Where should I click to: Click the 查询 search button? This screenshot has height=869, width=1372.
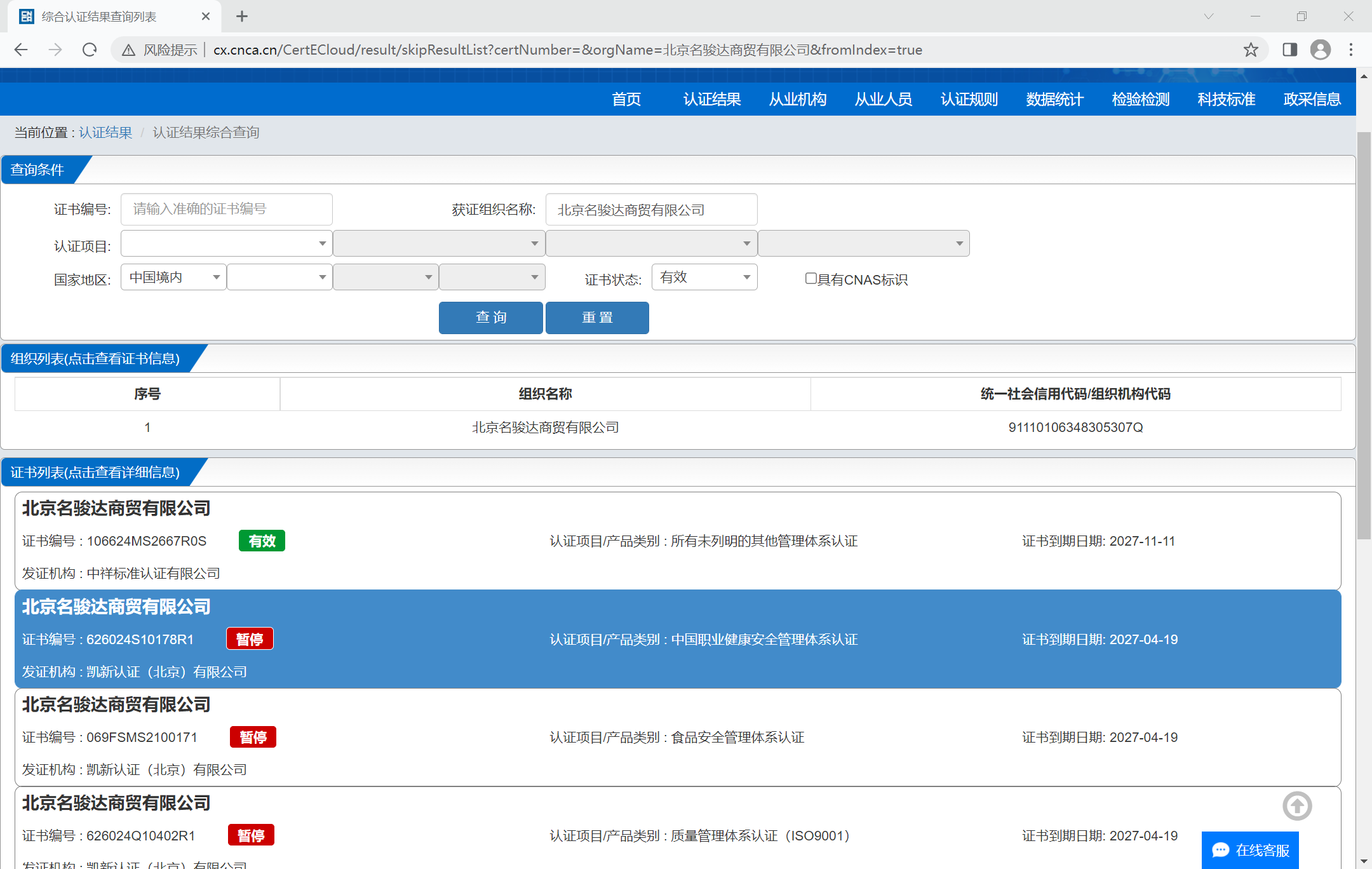click(x=491, y=318)
